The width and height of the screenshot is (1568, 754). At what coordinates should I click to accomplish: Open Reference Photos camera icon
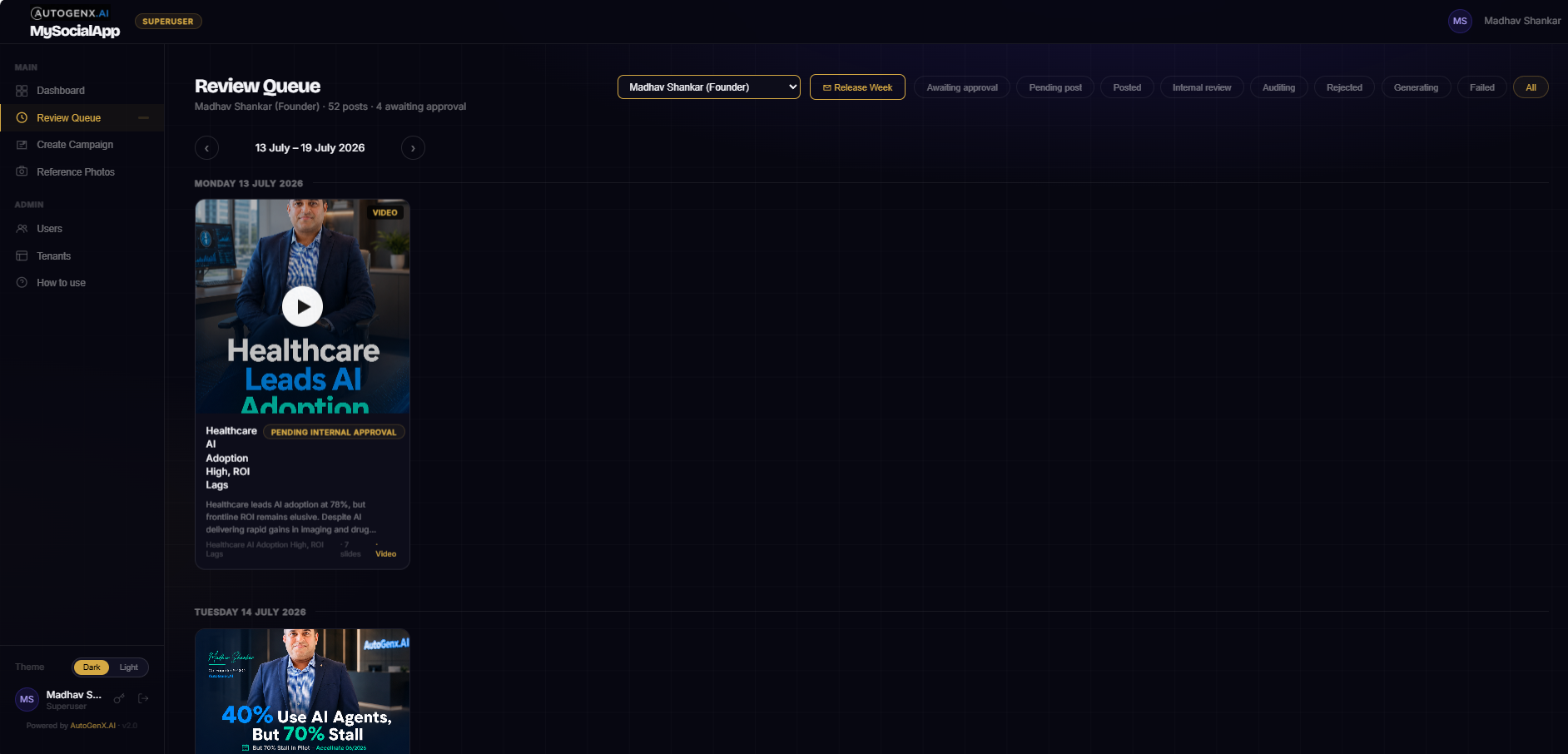click(x=22, y=171)
